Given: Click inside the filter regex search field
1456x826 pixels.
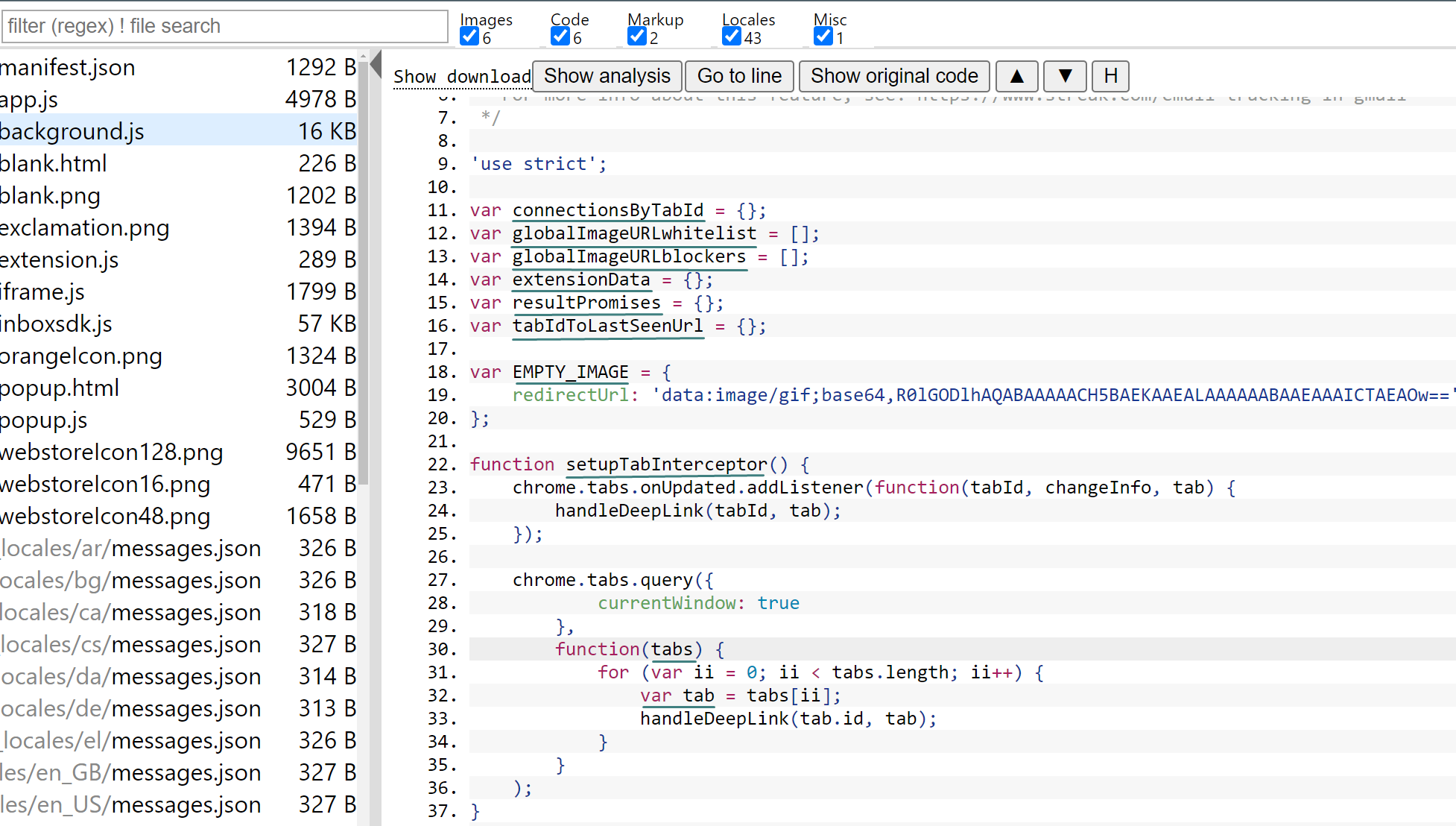Looking at the screenshot, I should pyautogui.click(x=224, y=26).
